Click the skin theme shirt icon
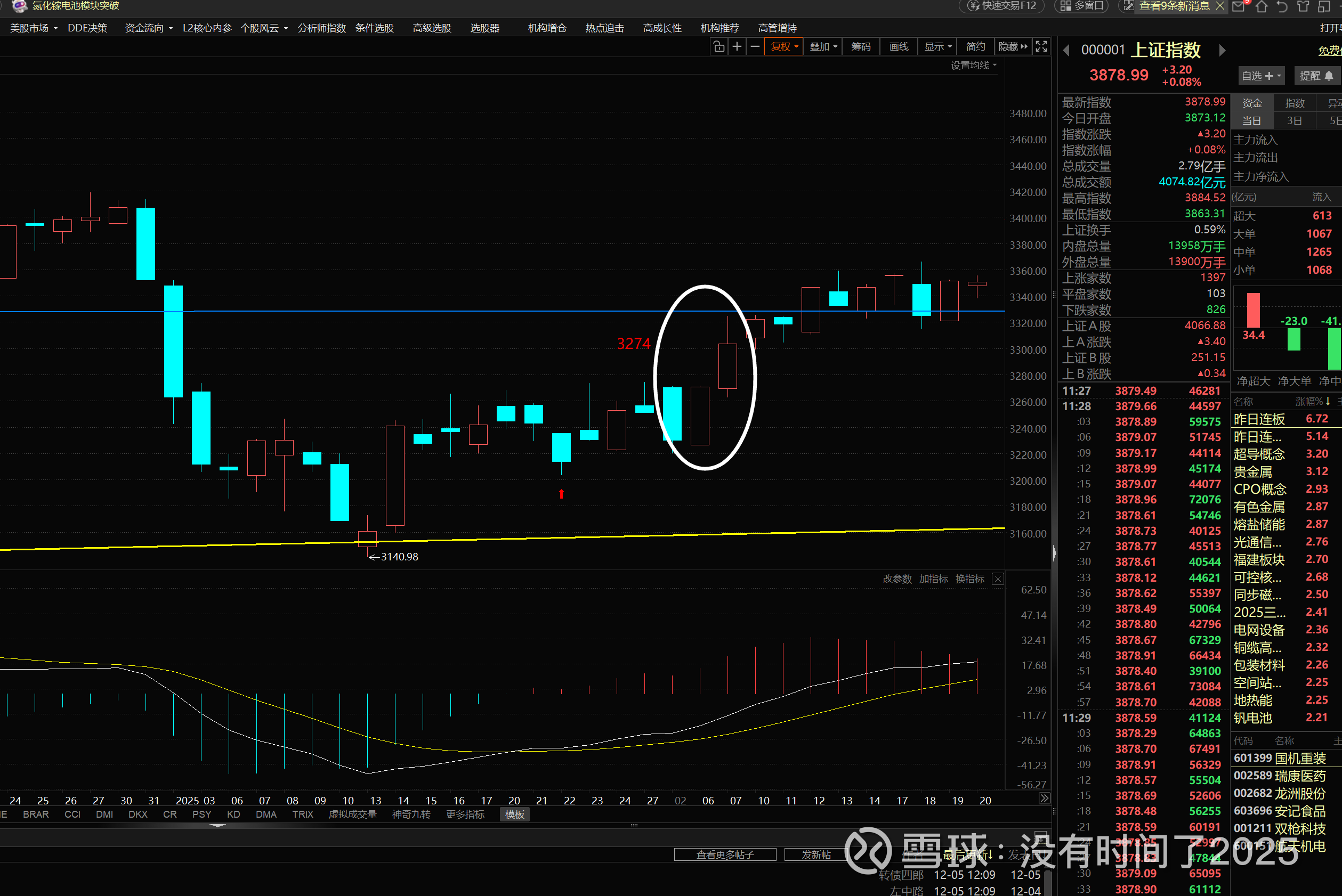Screen dimensions: 1342x896 click(1303, 7)
